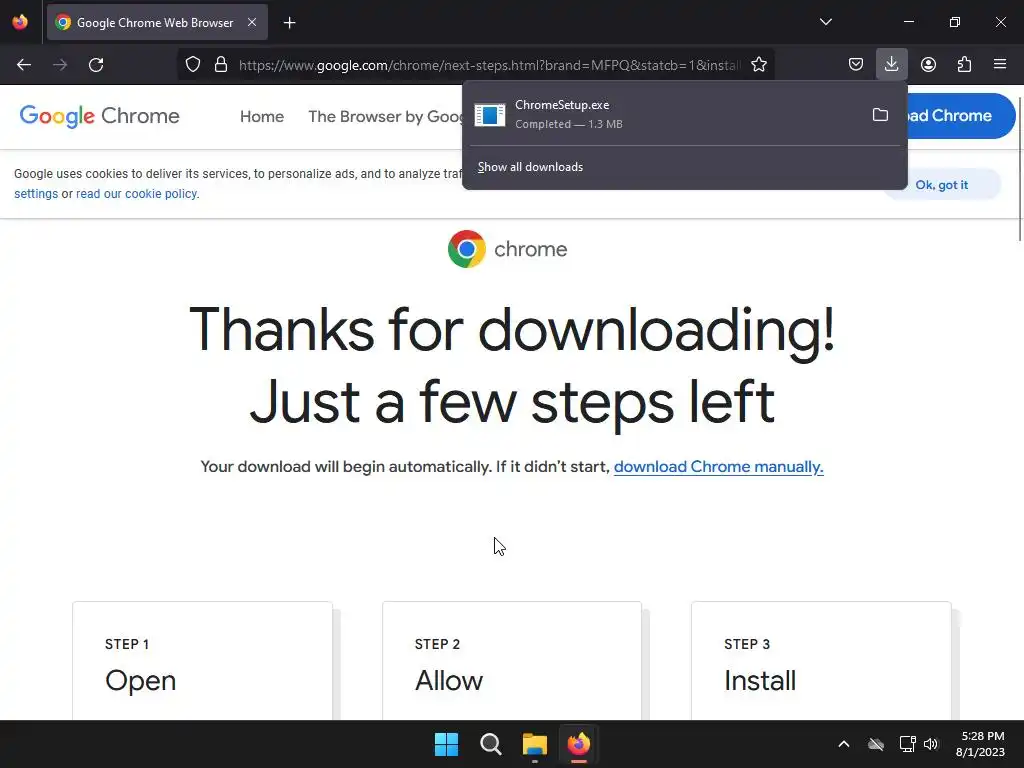Click the Google Chrome logo

[99, 116]
